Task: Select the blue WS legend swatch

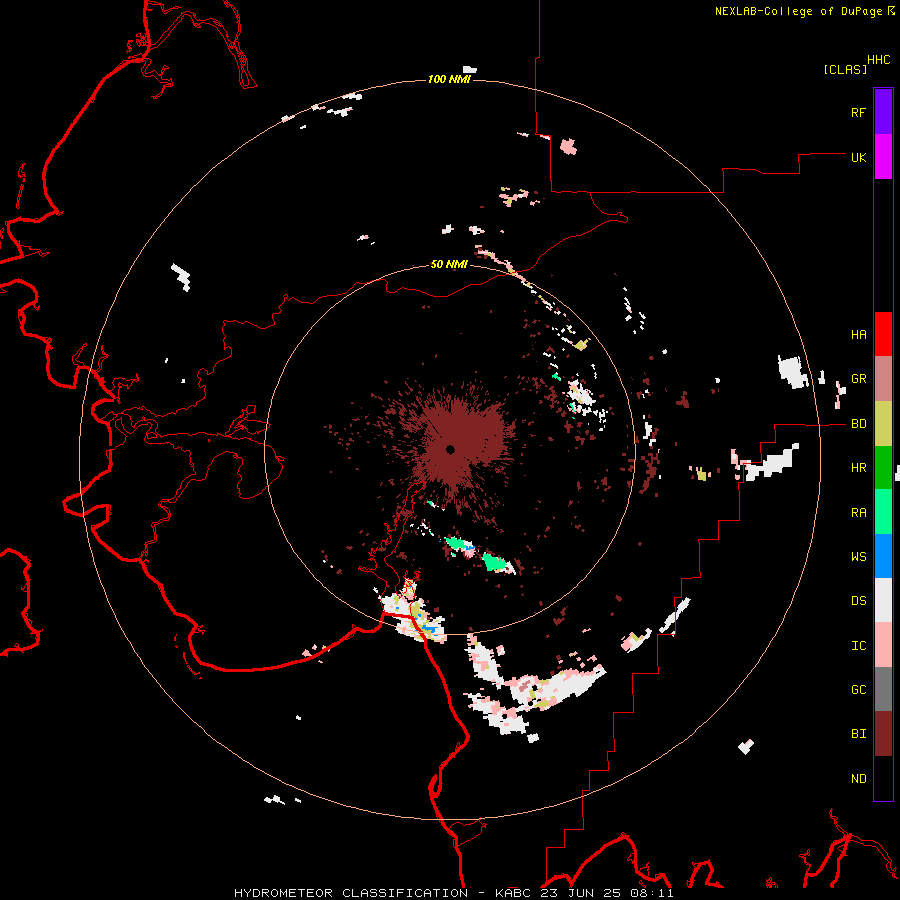Action: click(x=883, y=556)
